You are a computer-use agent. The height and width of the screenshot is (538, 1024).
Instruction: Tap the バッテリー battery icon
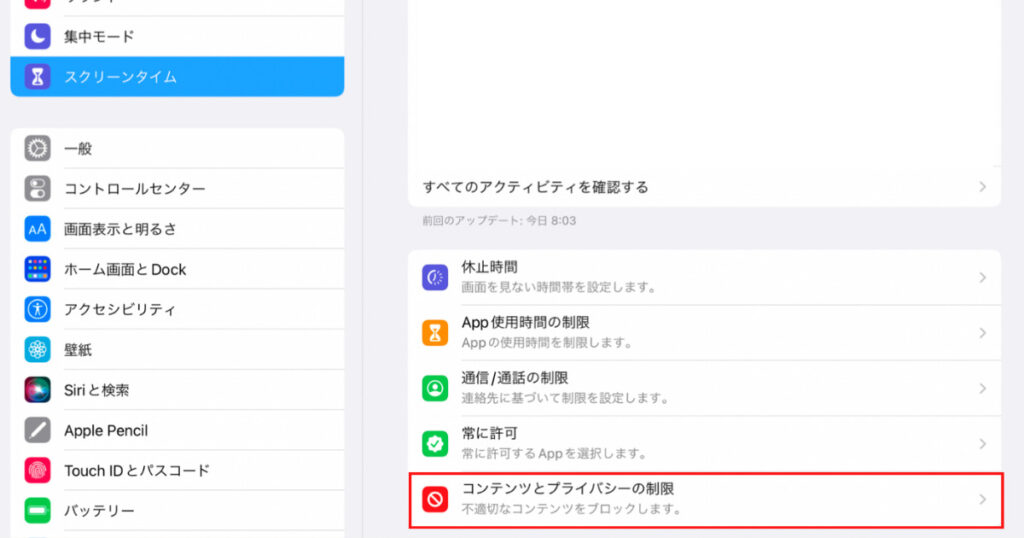pos(37,511)
